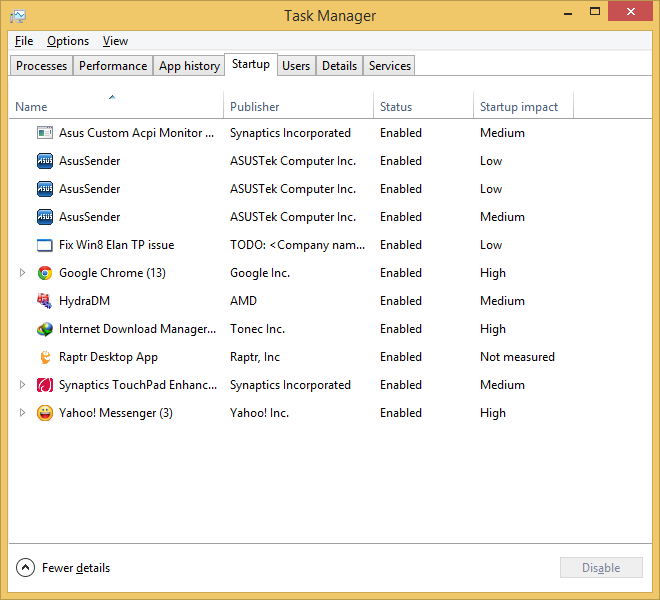Click the Raptr Desktop App icon
Image resolution: width=660 pixels, height=600 pixels.
tap(45, 357)
